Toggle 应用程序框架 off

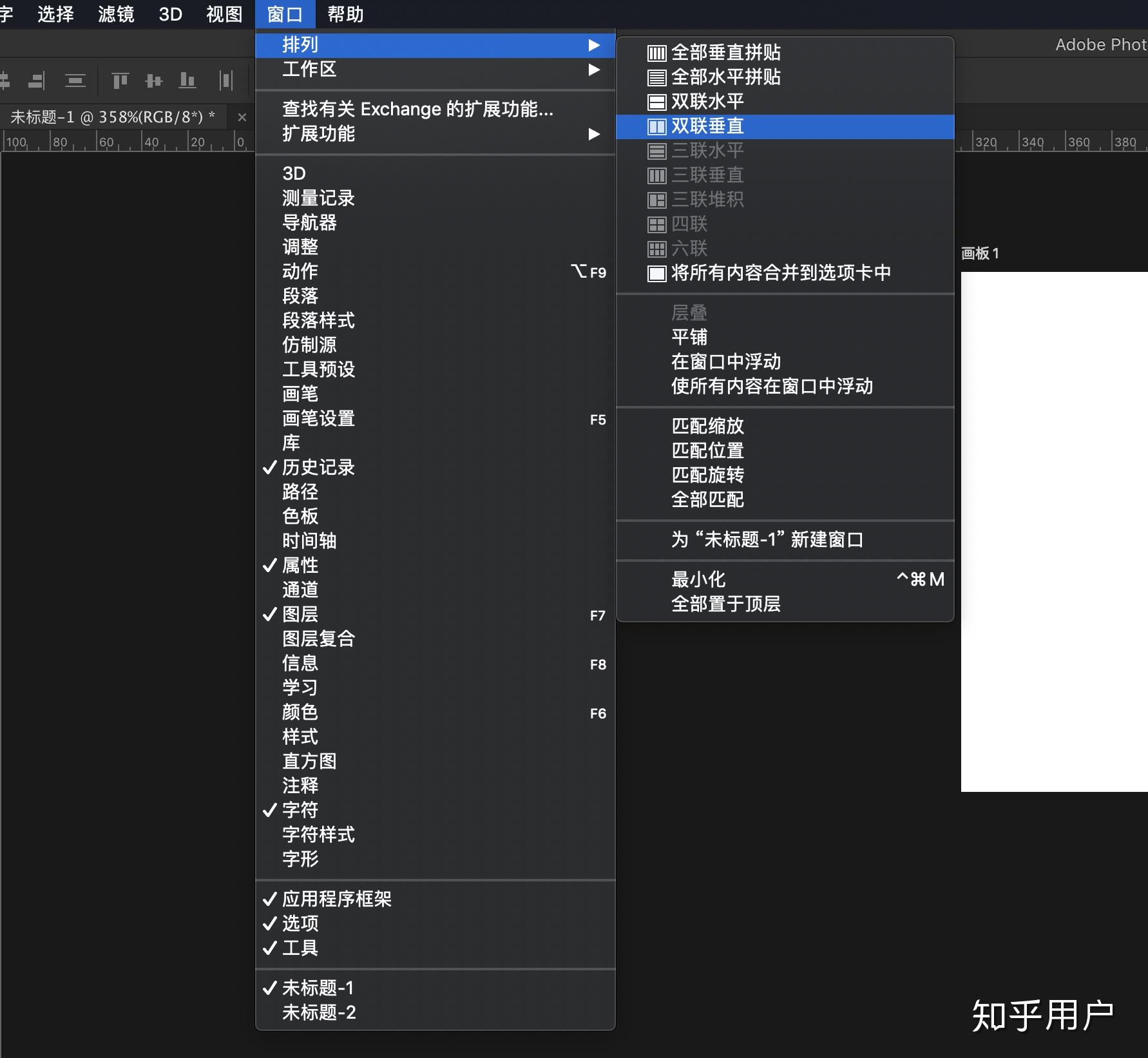pyautogui.click(x=435, y=899)
